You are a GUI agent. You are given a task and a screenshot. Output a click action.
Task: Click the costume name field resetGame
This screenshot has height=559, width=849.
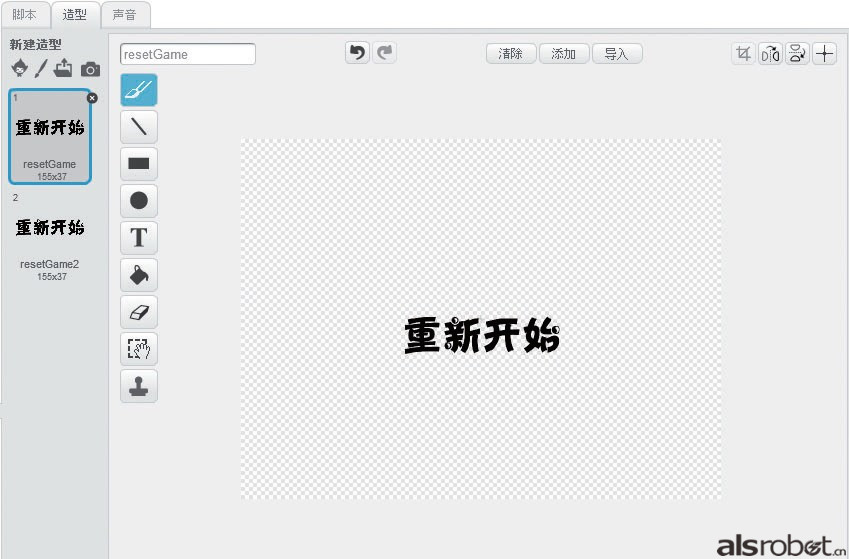pos(188,54)
